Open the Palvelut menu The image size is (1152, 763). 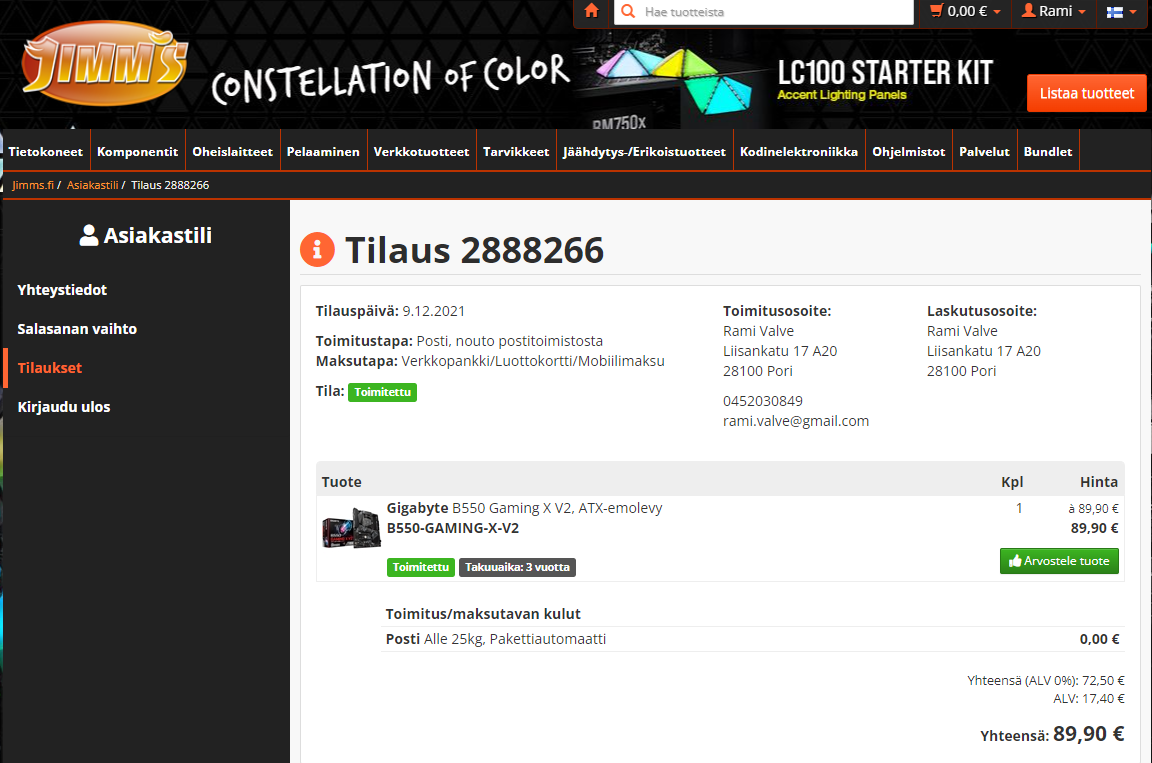pyautogui.click(x=984, y=151)
